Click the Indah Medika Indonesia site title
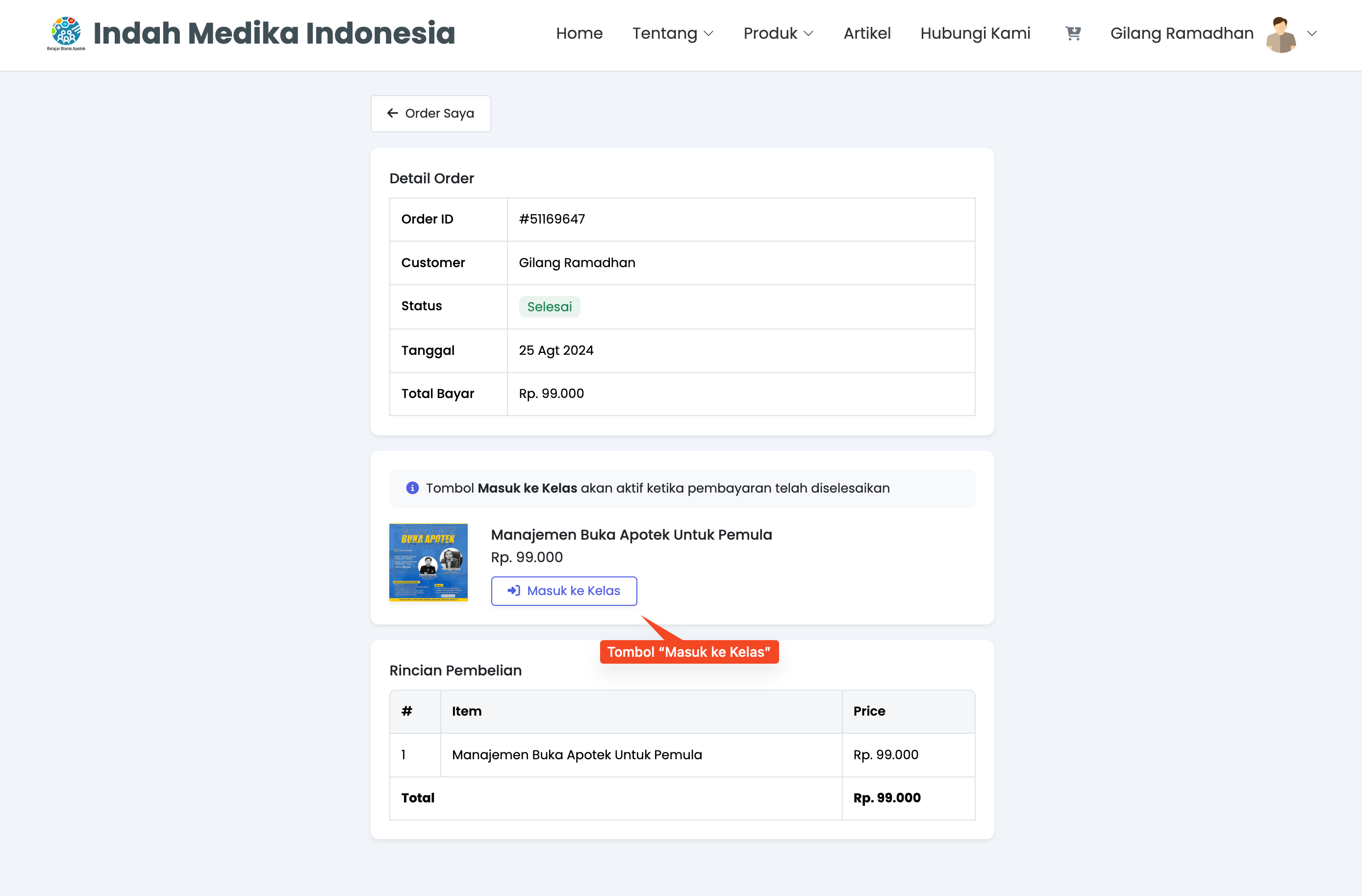 pyautogui.click(x=274, y=33)
